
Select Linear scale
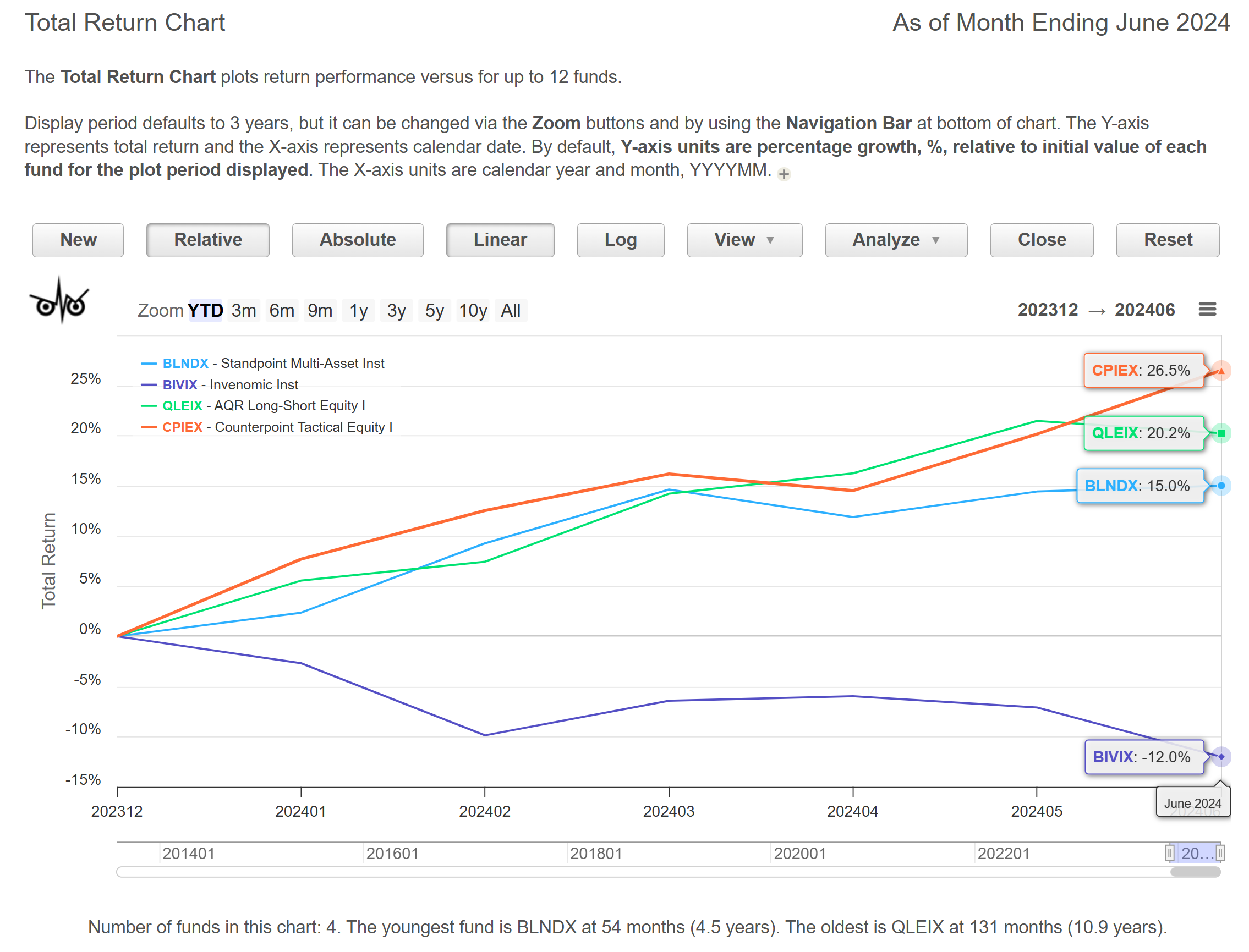click(500, 240)
